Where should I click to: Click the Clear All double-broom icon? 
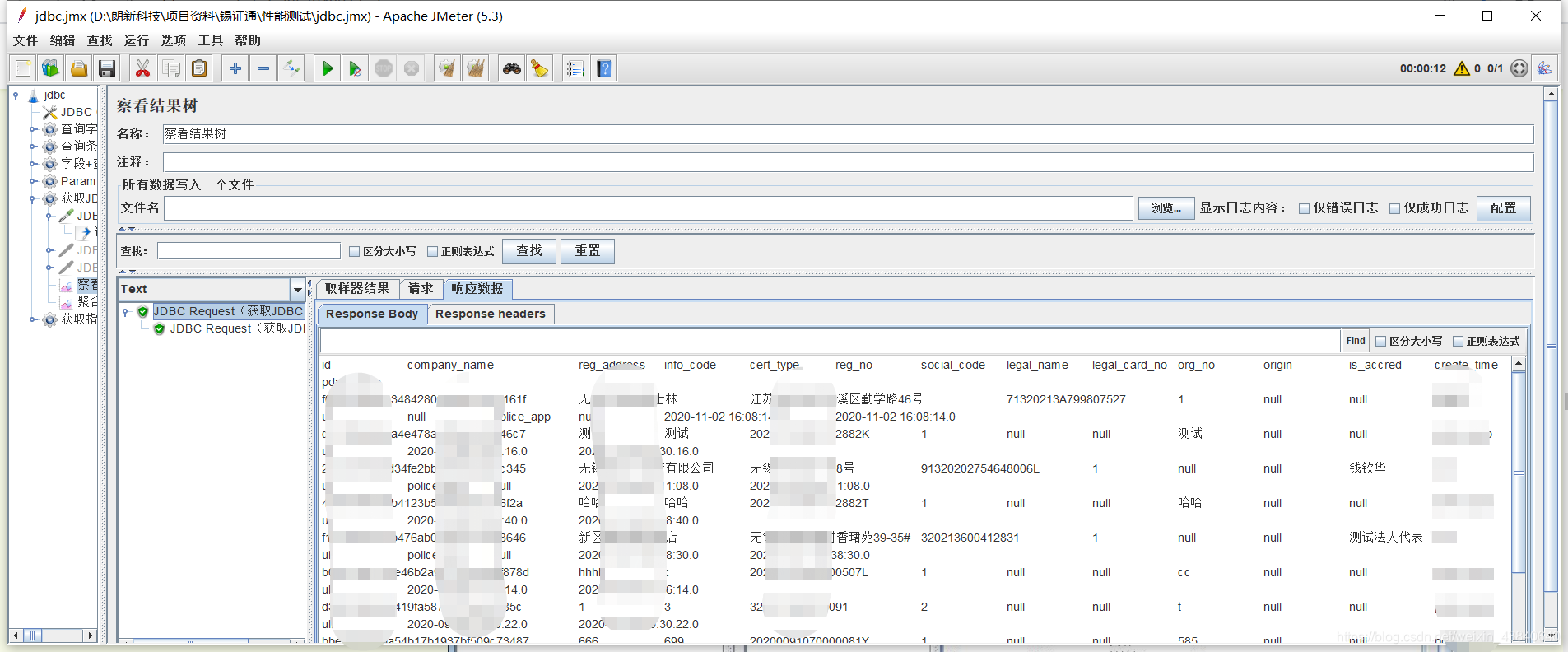[x=476, y=68]
